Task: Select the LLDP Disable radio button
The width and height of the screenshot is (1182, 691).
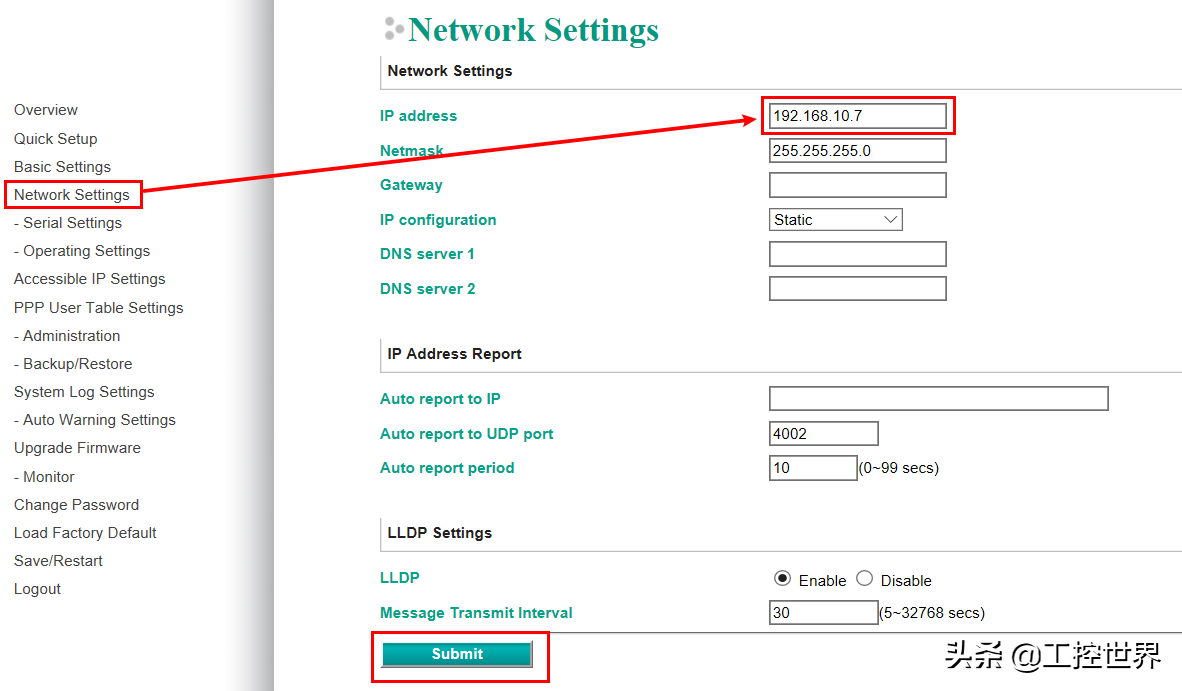Action: coord(865,579)
